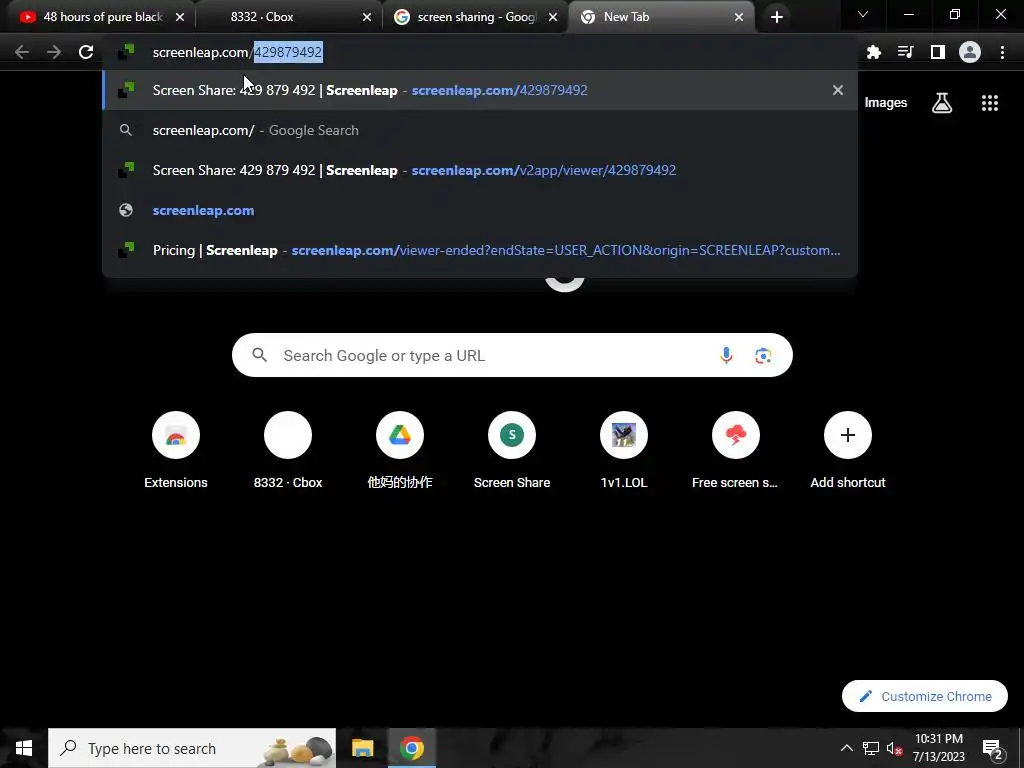
Task: Close the 48 hours of pure black tab
Action: click(x=180, y=17)
